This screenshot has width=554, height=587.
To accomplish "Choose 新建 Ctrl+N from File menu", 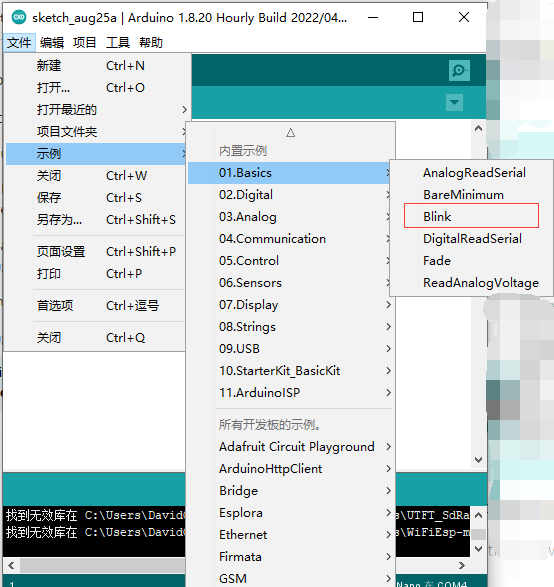I will click(95, 66).
